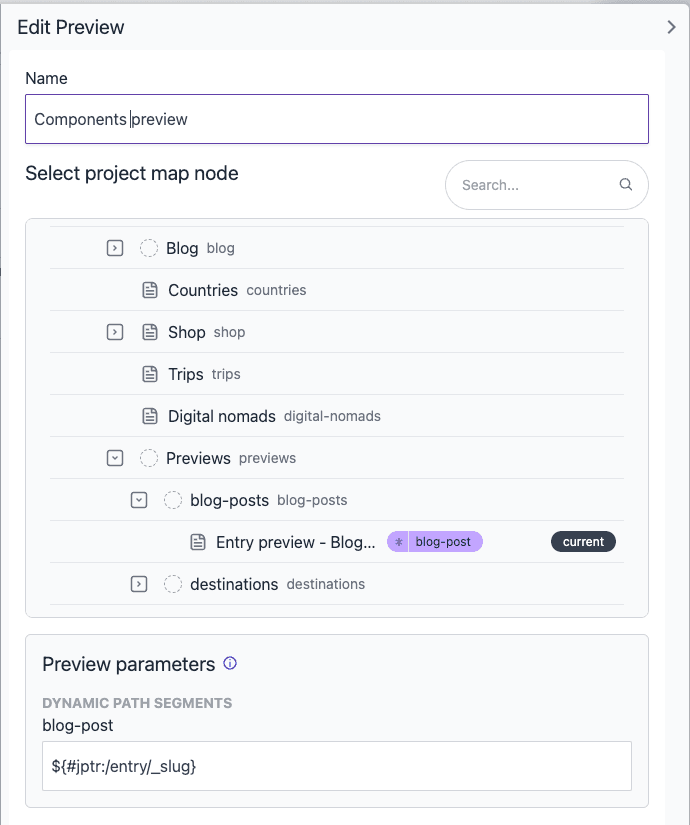Expand the destinations tree node
The width and height of the screenshot is (690, 825).
click(x=139, y=584)
